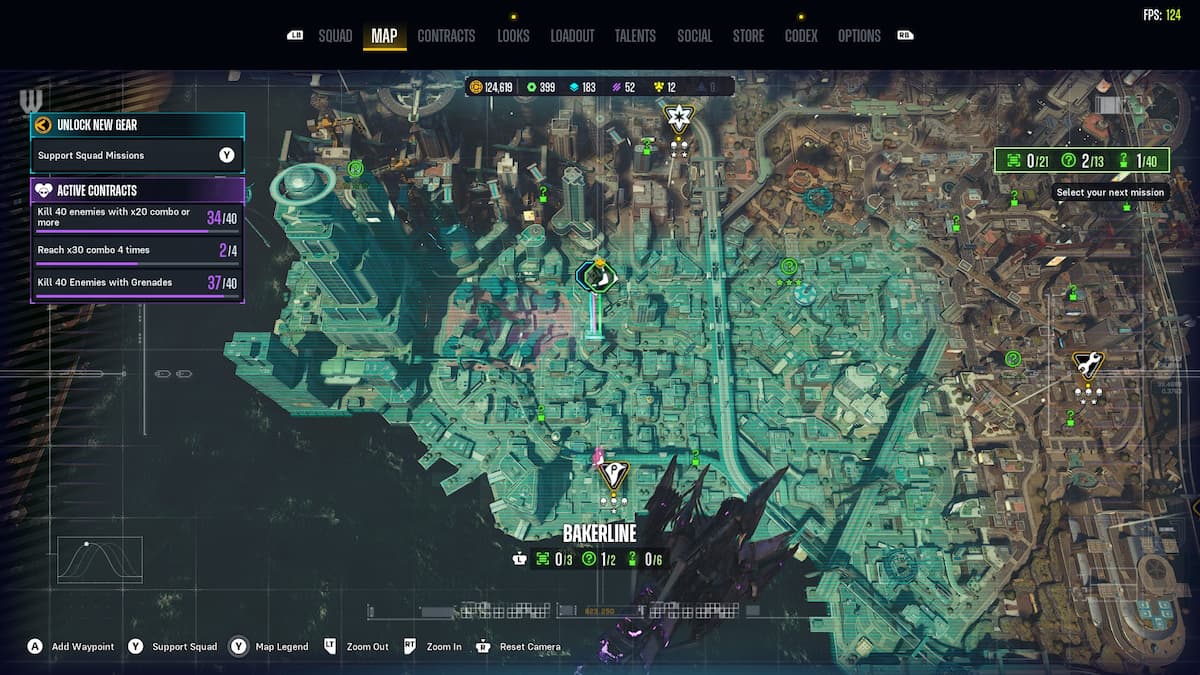Click the green Riddler question mark with stars
The height and width of the screenshot is (675, 1200).
(x=788, y=267)
